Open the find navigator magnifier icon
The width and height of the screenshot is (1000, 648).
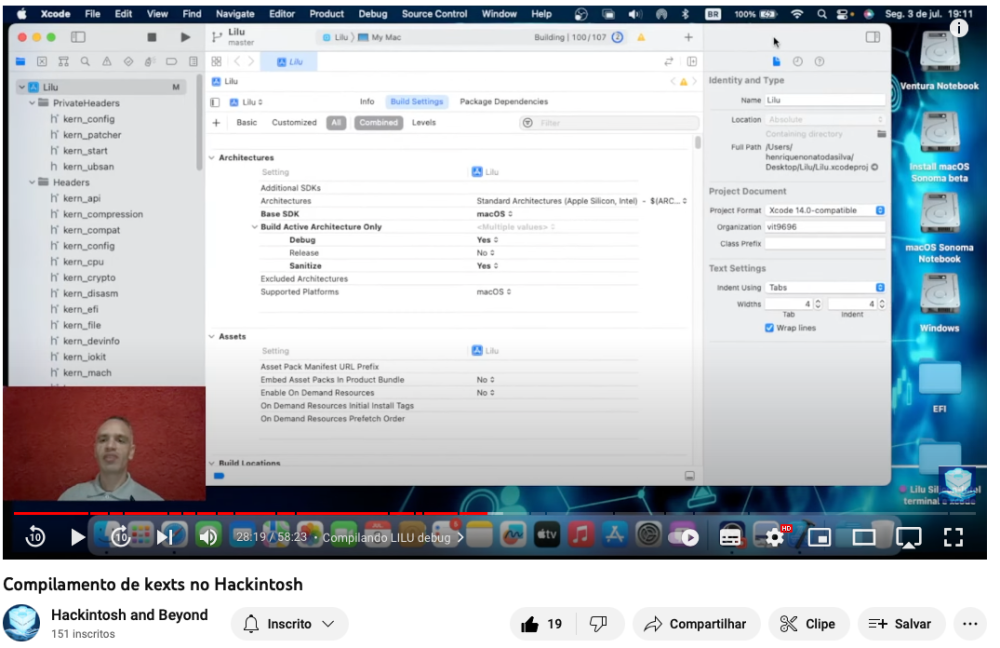pos(85,62)
